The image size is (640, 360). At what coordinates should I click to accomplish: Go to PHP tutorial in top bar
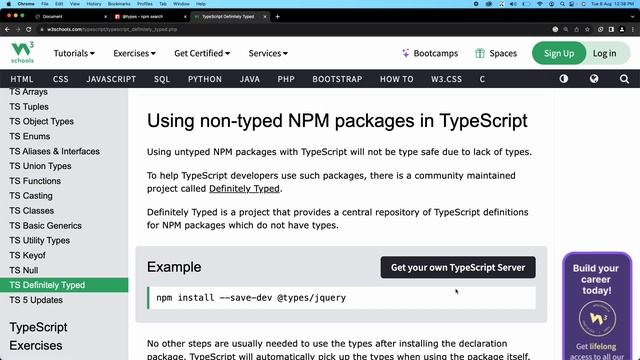(286, 79)
